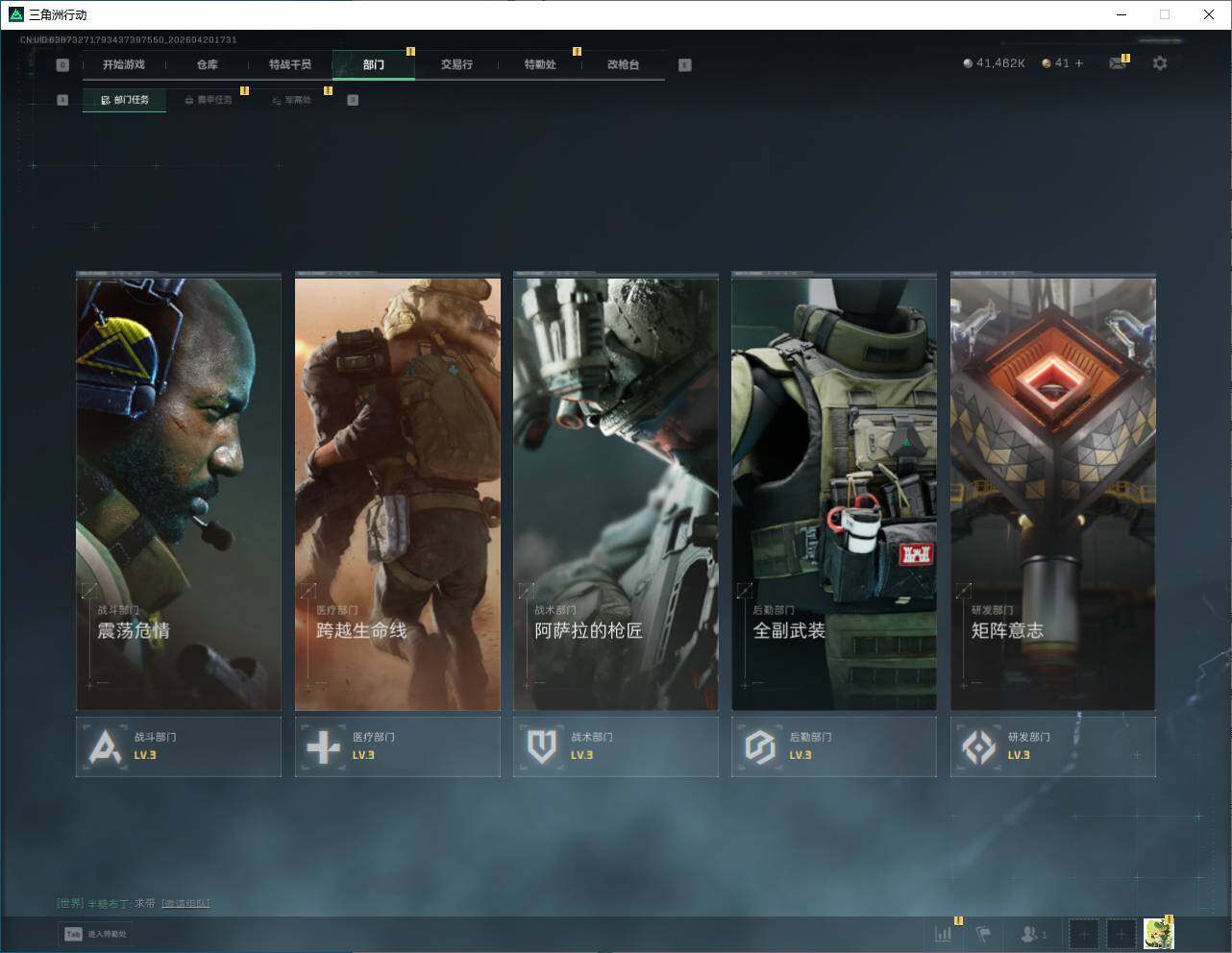1232x953 pixels.
Task: Click the 研发部门 LV.3 level panel
Action: (1053, 746)
